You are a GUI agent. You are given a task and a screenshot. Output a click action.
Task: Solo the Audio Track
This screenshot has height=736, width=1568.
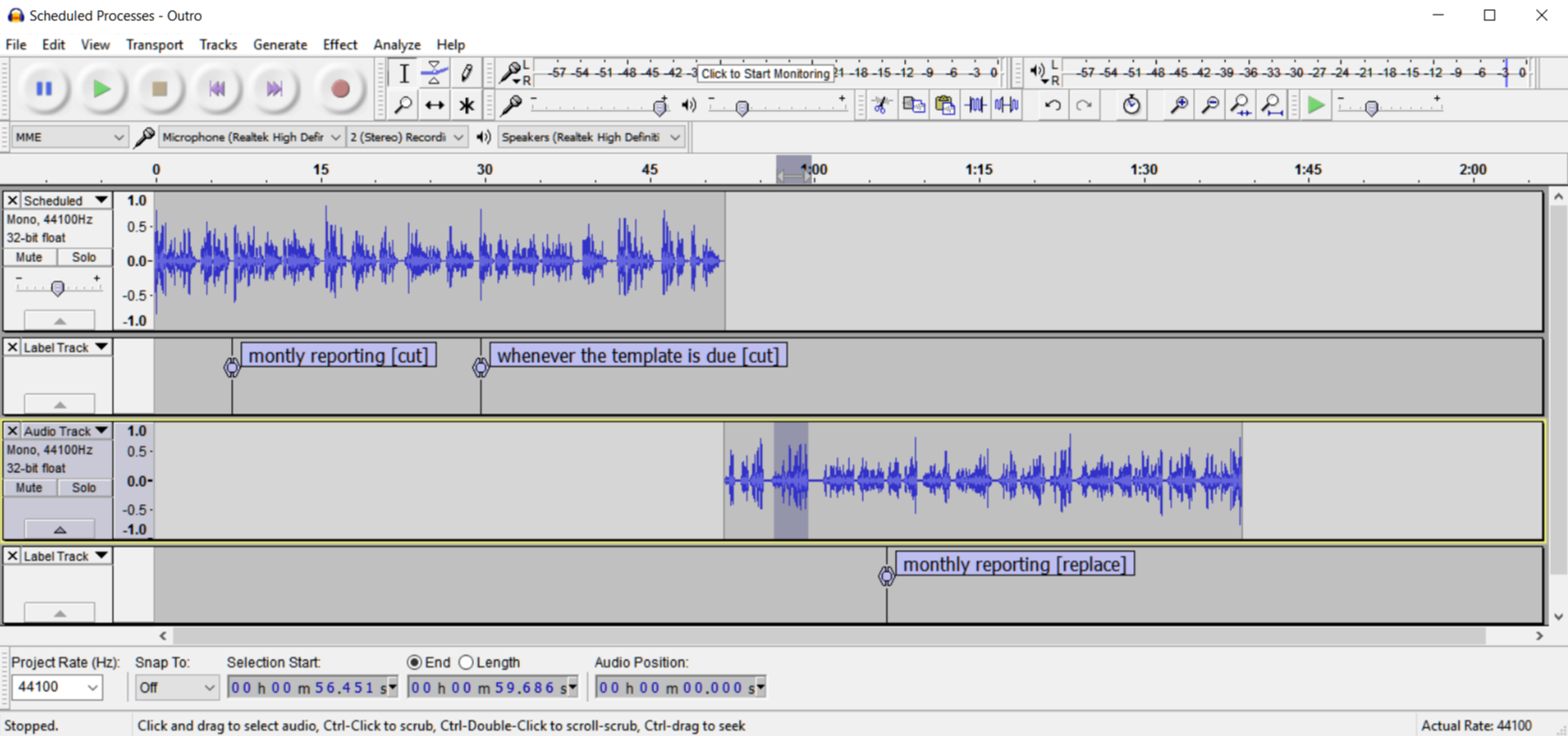(84, 488)
